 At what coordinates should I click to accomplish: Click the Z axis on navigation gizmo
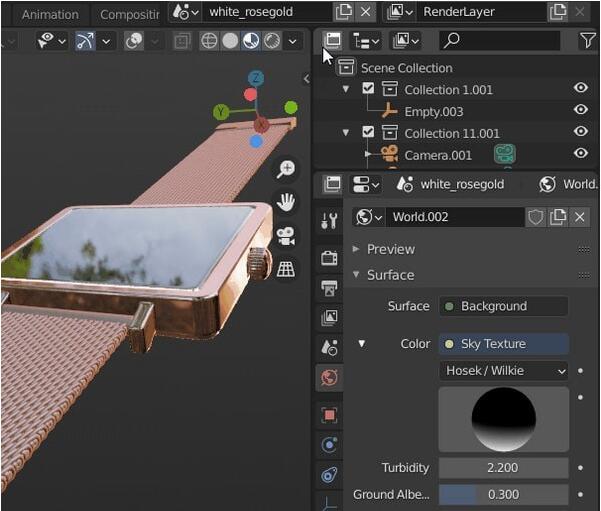point(256,78)
